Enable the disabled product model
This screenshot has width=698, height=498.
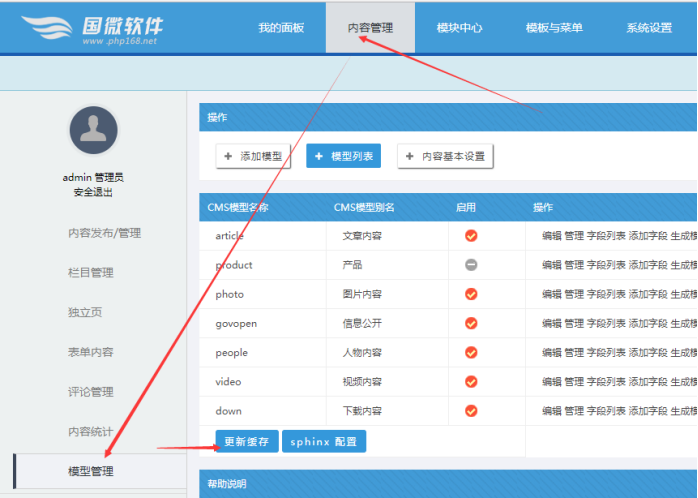(471, 265)
